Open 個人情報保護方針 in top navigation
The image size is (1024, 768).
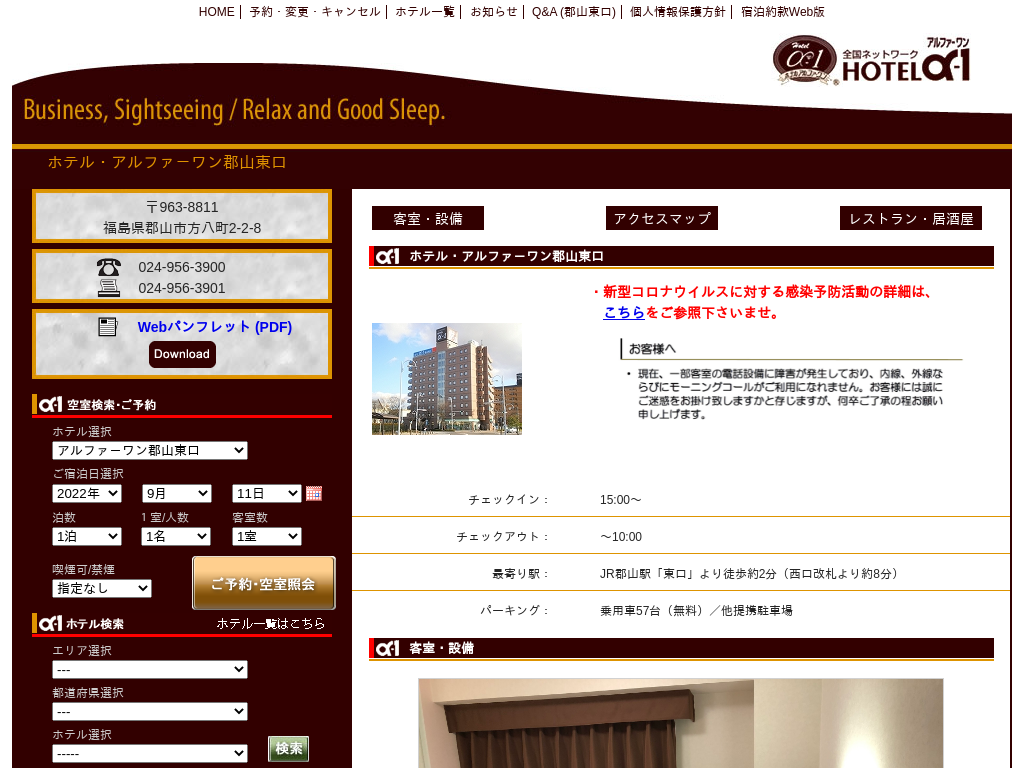pos(677,12)
